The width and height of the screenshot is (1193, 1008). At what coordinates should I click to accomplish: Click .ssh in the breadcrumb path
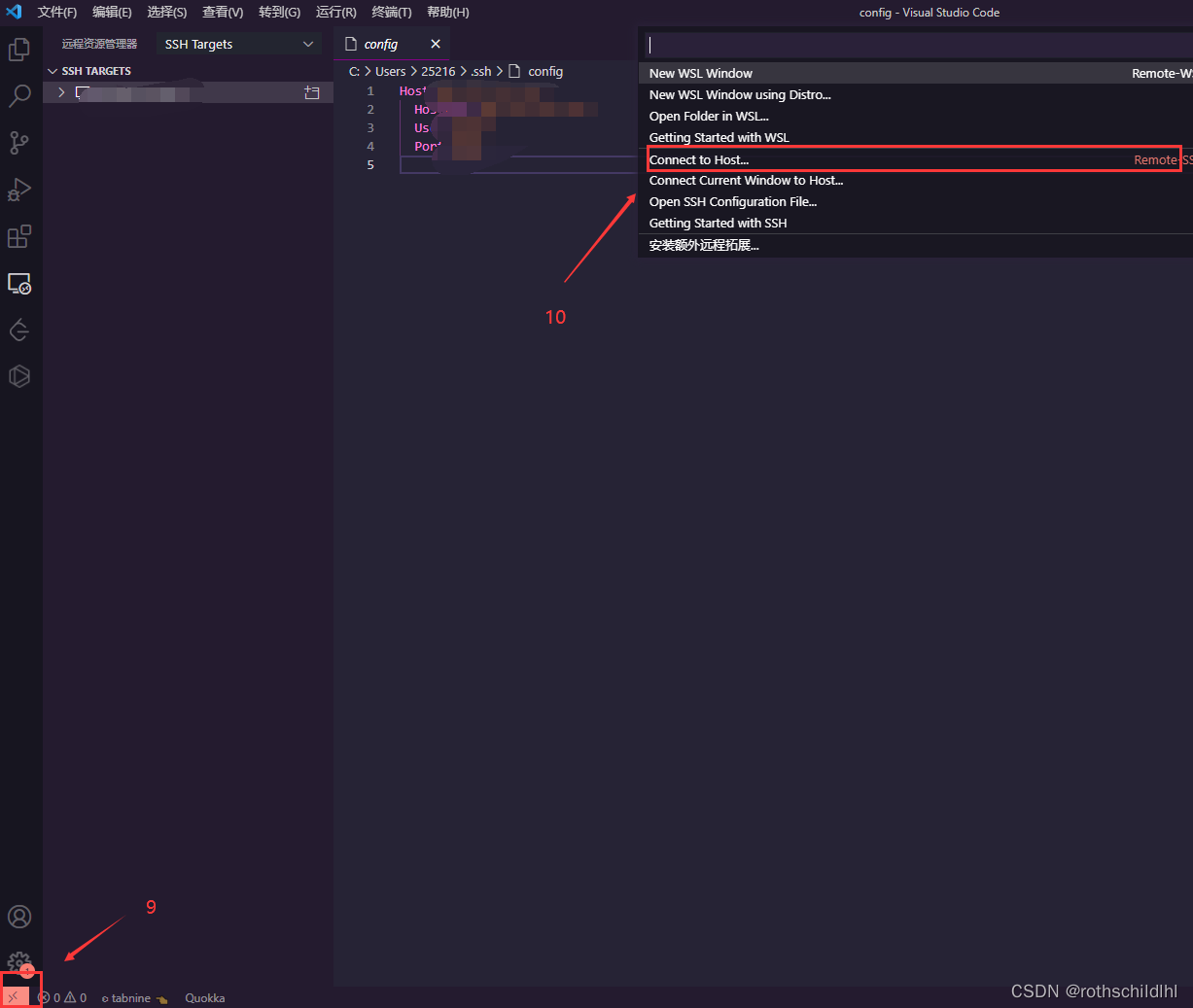(x=481, y=71)
